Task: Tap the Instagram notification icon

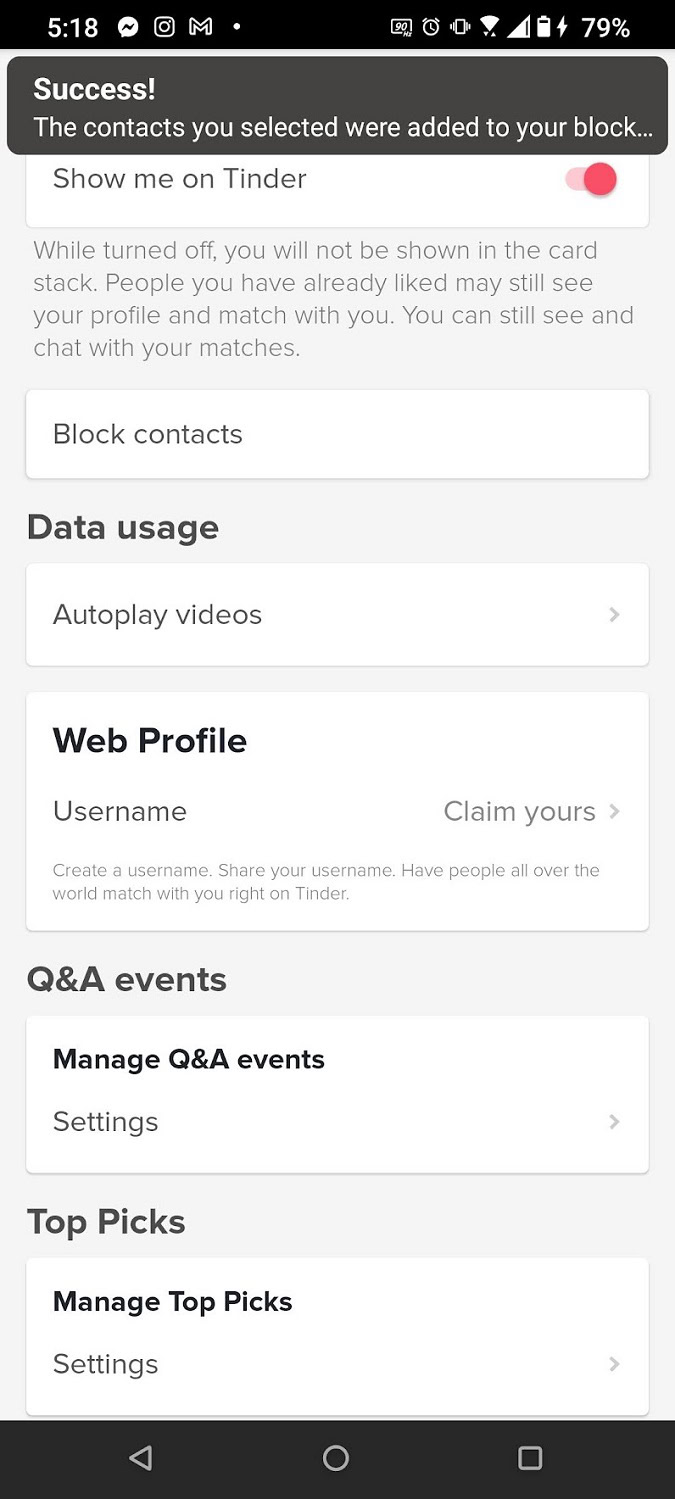Action: pos(164,27)
